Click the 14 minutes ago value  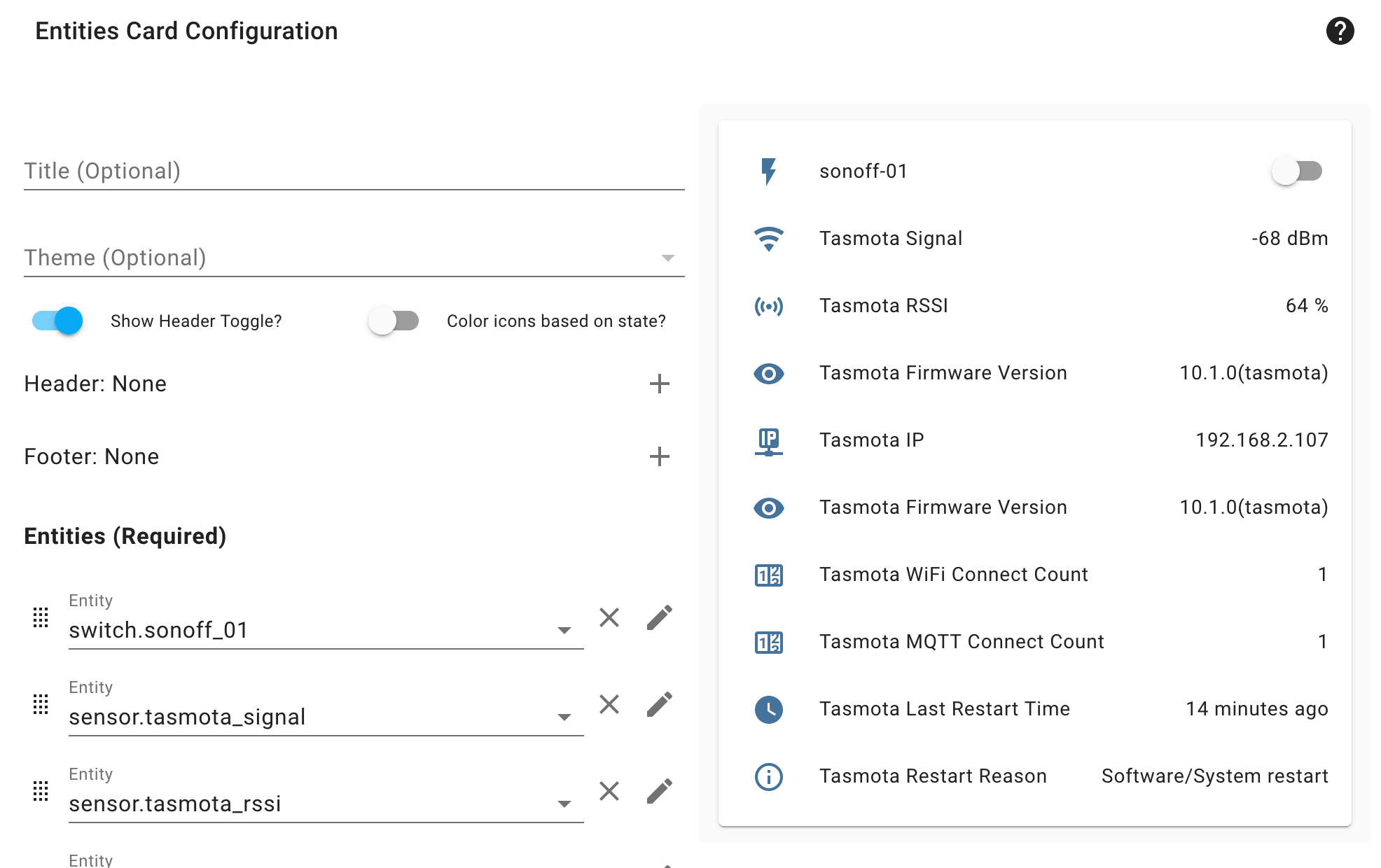pyautogui.click(x=1257, y=709)
